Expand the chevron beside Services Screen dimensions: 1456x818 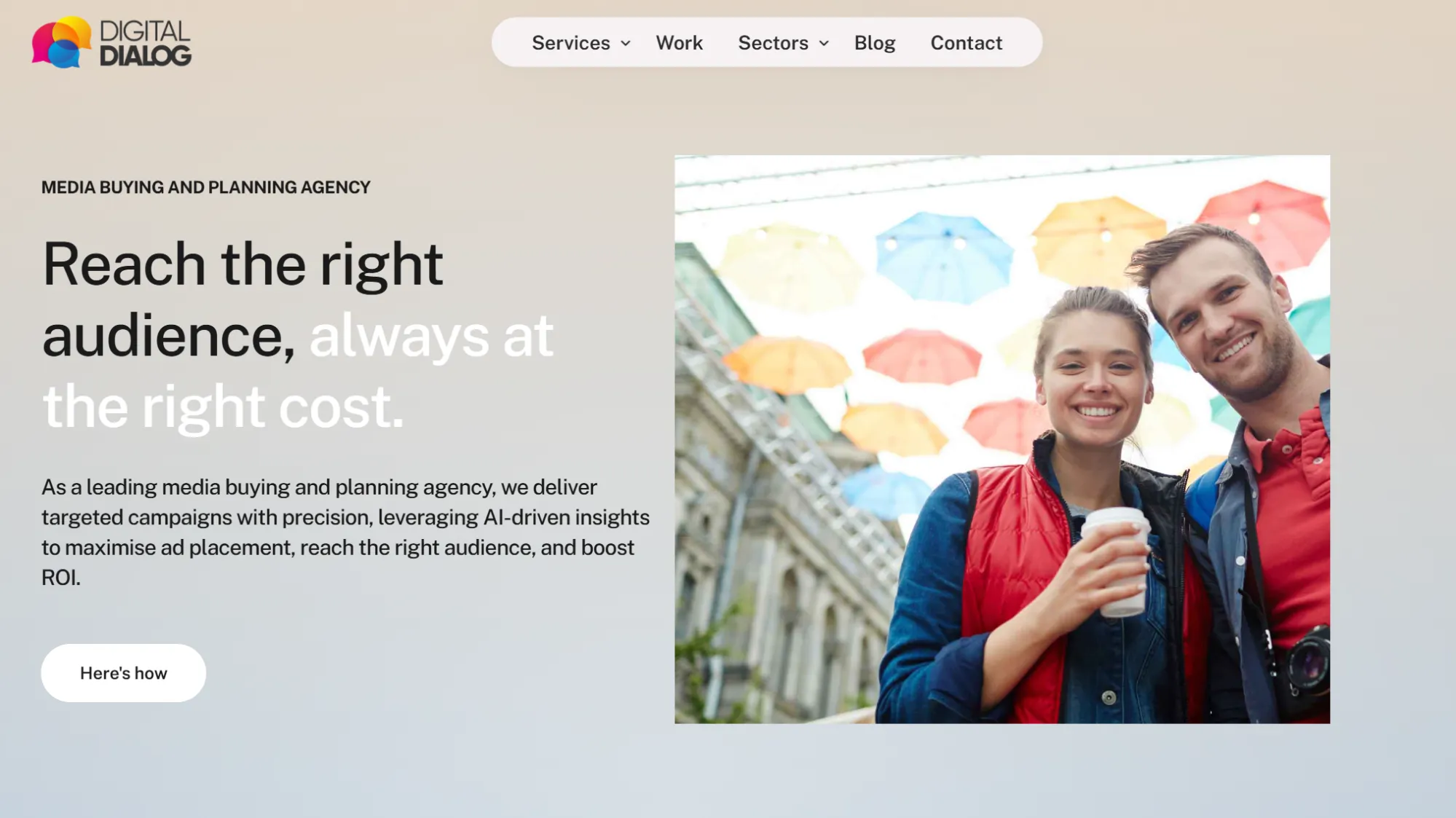(x=626, y=44)
